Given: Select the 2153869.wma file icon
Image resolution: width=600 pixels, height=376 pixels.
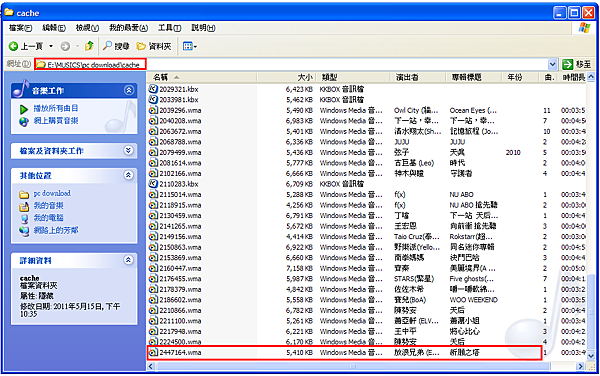Looking at the screenshot, I should tap(153, 257).
